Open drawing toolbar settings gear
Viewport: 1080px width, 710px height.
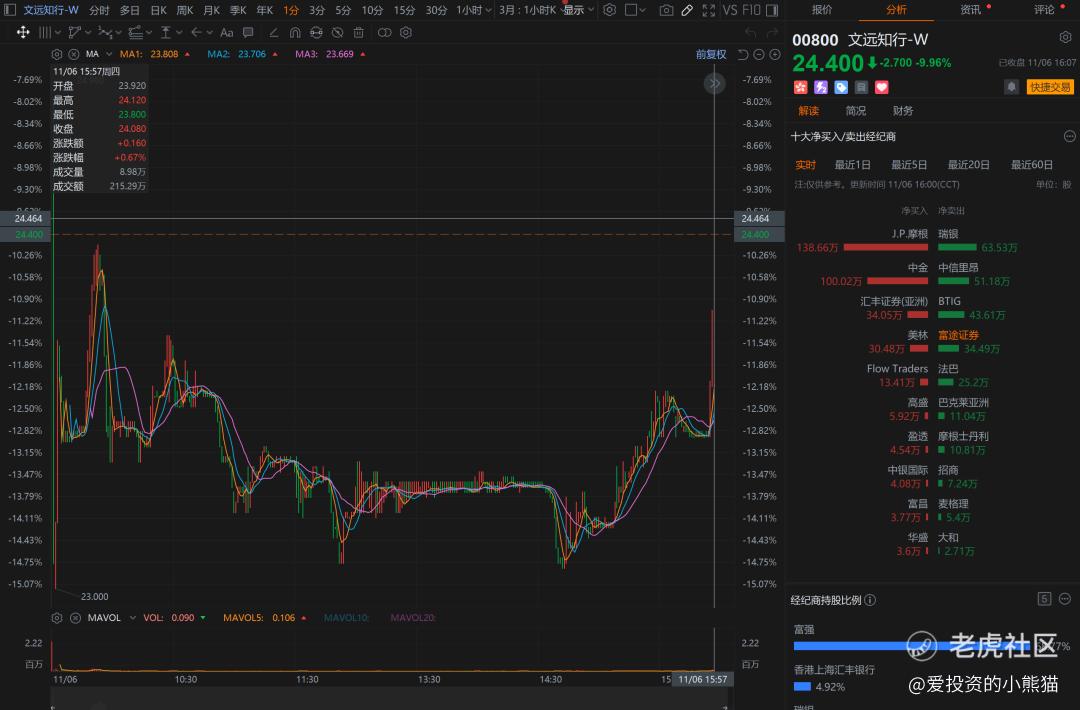(406, 32)
